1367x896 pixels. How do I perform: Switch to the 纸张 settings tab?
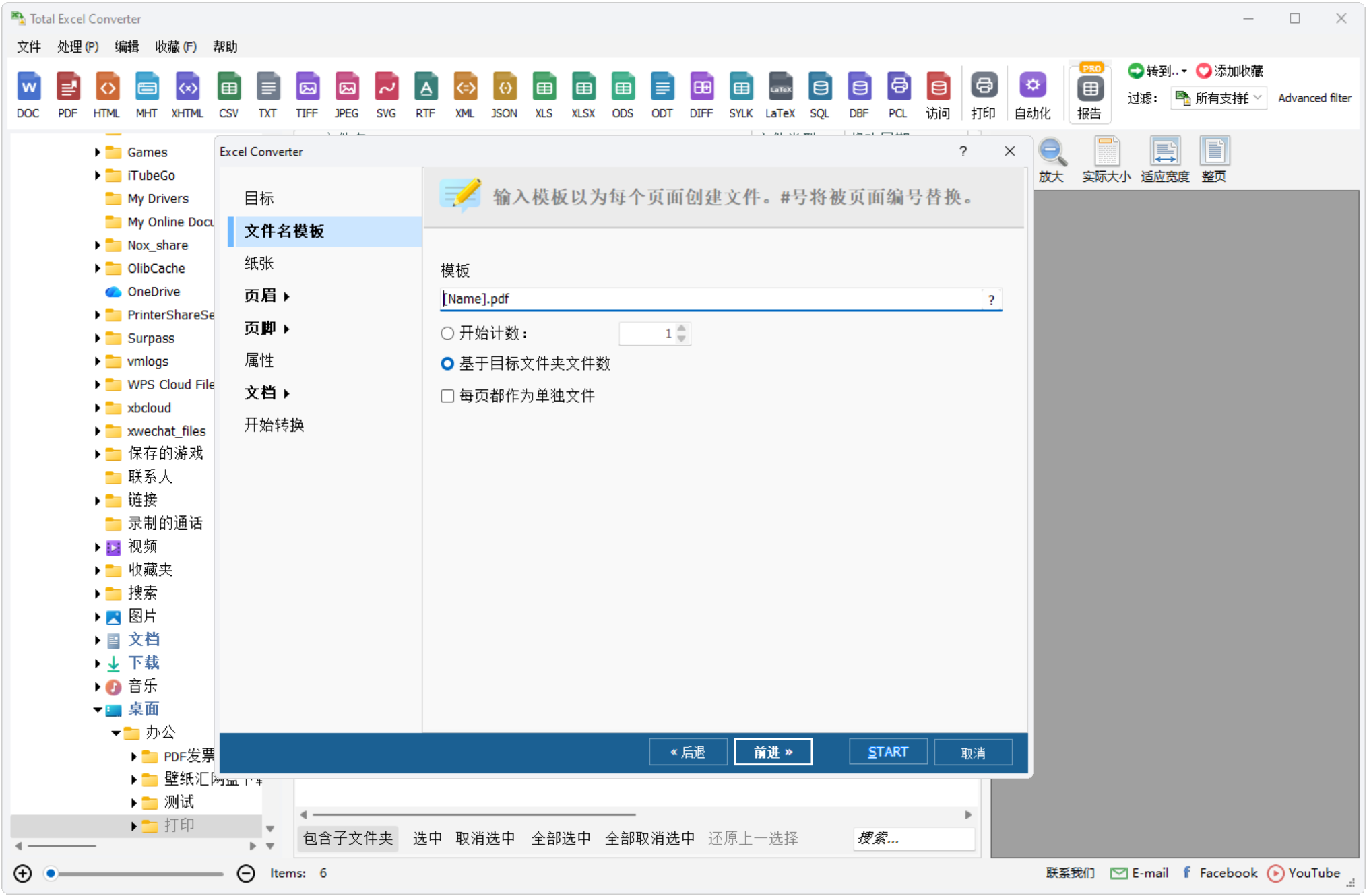coord(259,263)
